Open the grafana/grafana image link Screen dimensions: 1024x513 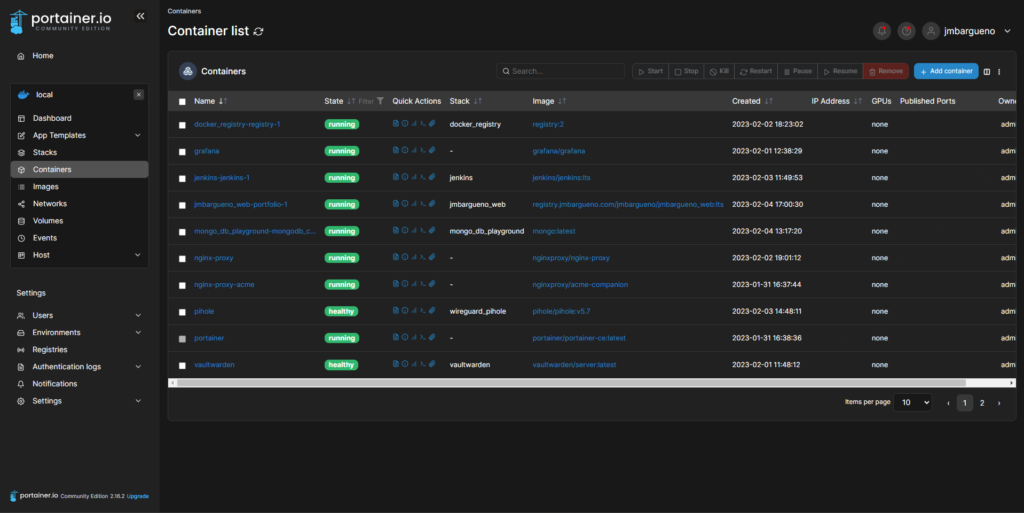pos(558,151)
